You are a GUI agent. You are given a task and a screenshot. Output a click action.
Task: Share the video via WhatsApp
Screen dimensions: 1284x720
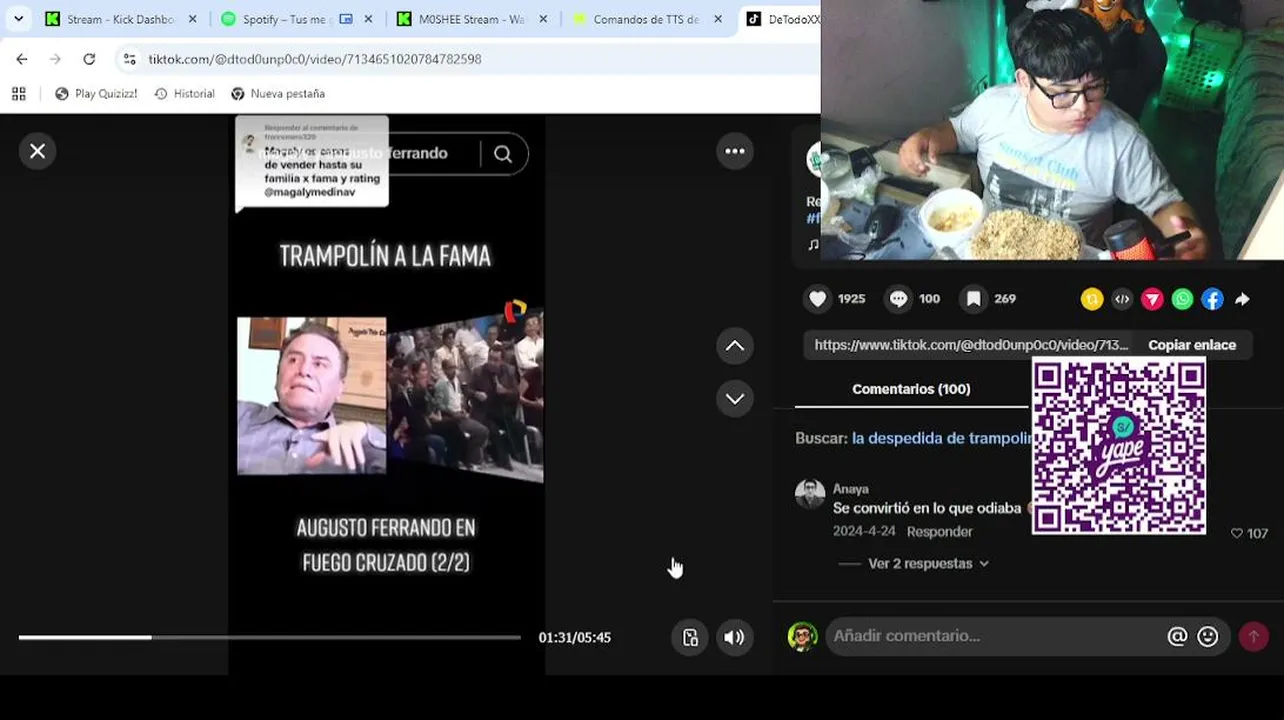pyautogui.click(x=1182, y=299)
